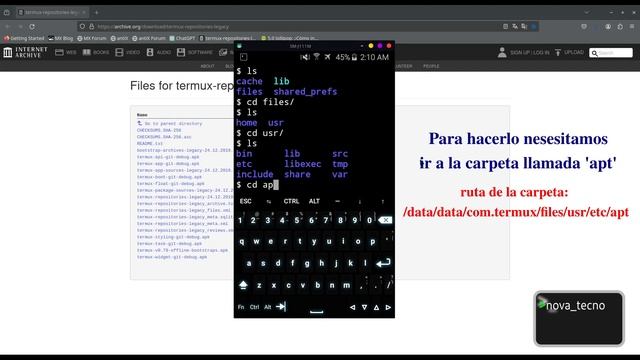Download termux-widget-git-debug.apk
This screenshot has width=640, height=360.
tap(172, 257)
